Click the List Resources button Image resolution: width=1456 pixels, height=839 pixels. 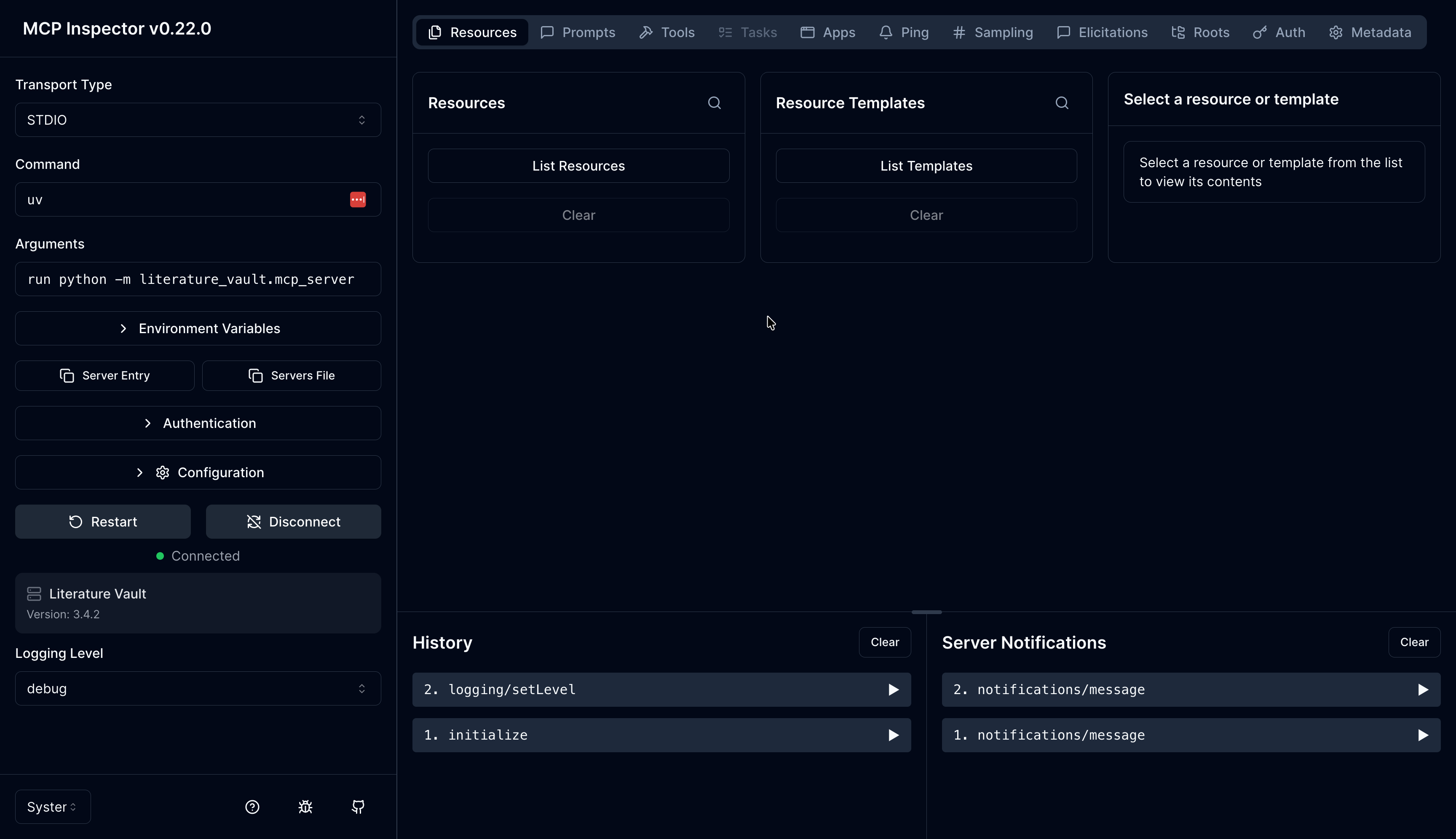tap(579, 166)
